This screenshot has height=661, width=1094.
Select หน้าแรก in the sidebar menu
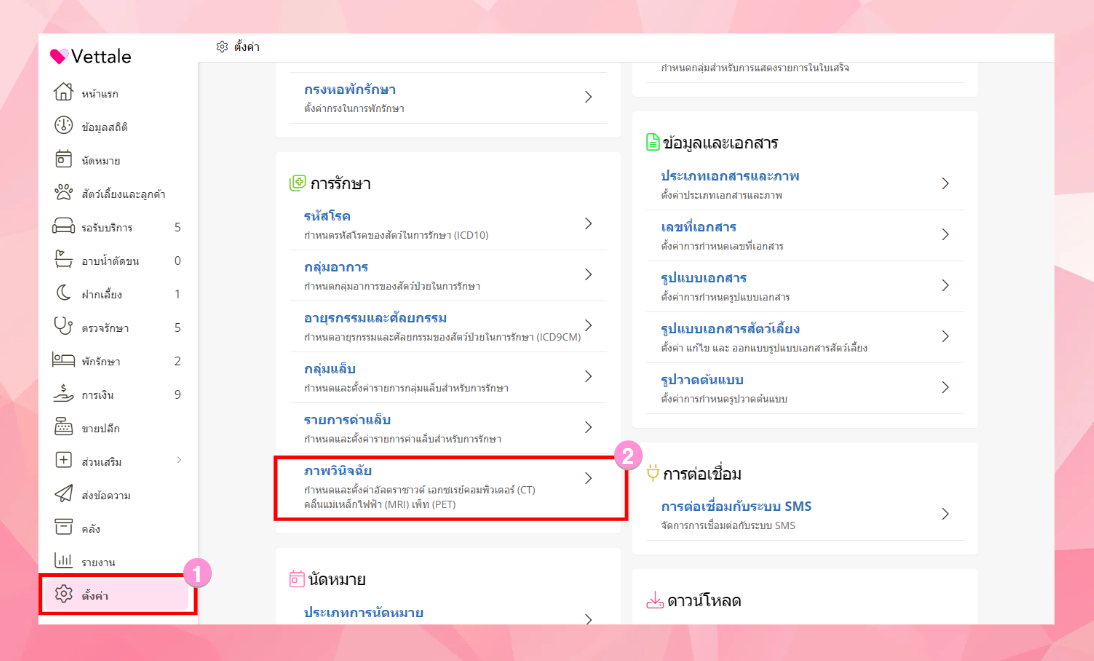click(x=100, y=94)
